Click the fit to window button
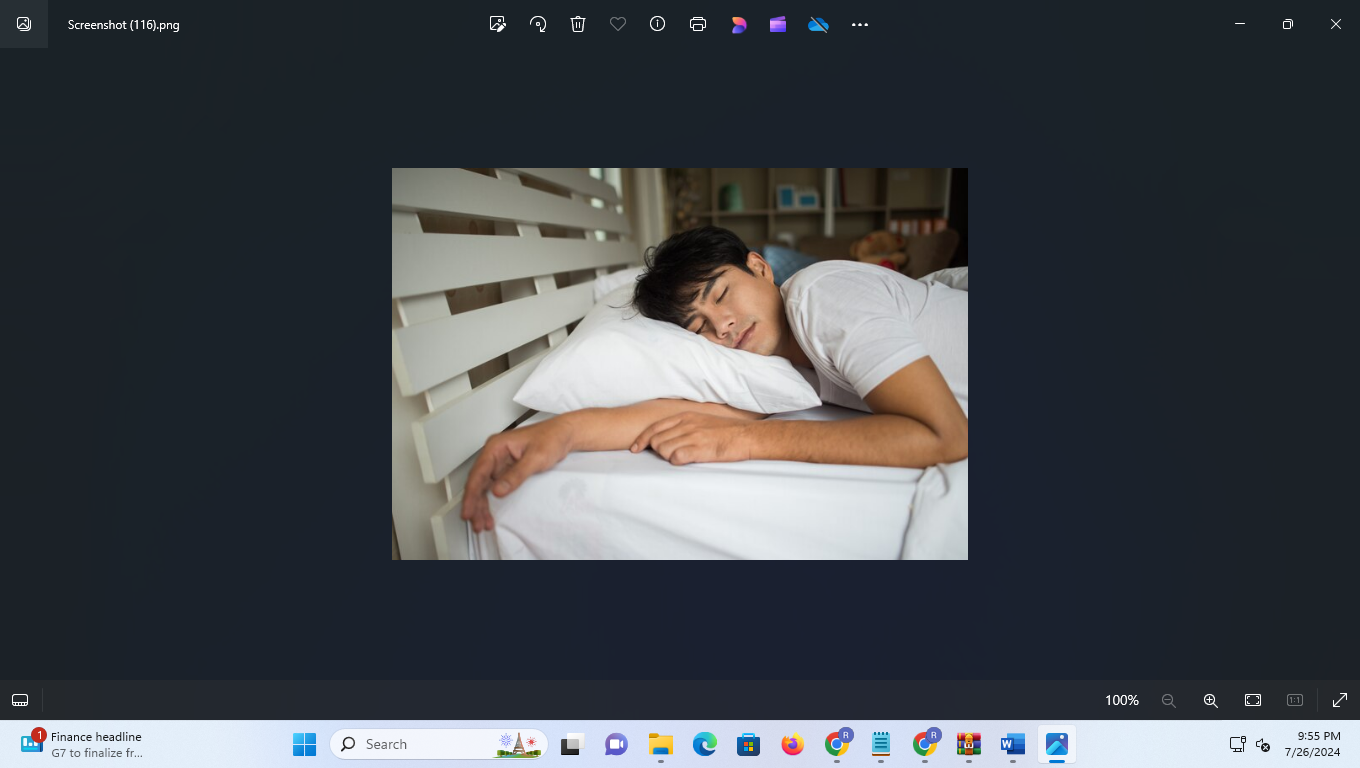1360x768 pixels. pos(1253,700)
